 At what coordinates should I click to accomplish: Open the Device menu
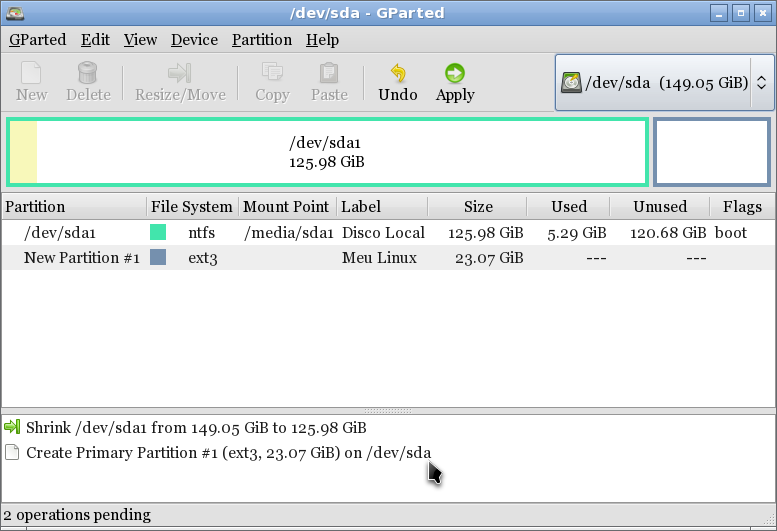(194, 40)
